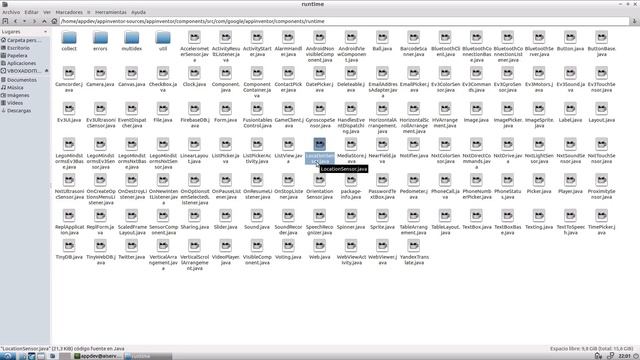Screen dimensions: 640x360
Task: Select the Slider.java file
Action: (x=226, y=219)
